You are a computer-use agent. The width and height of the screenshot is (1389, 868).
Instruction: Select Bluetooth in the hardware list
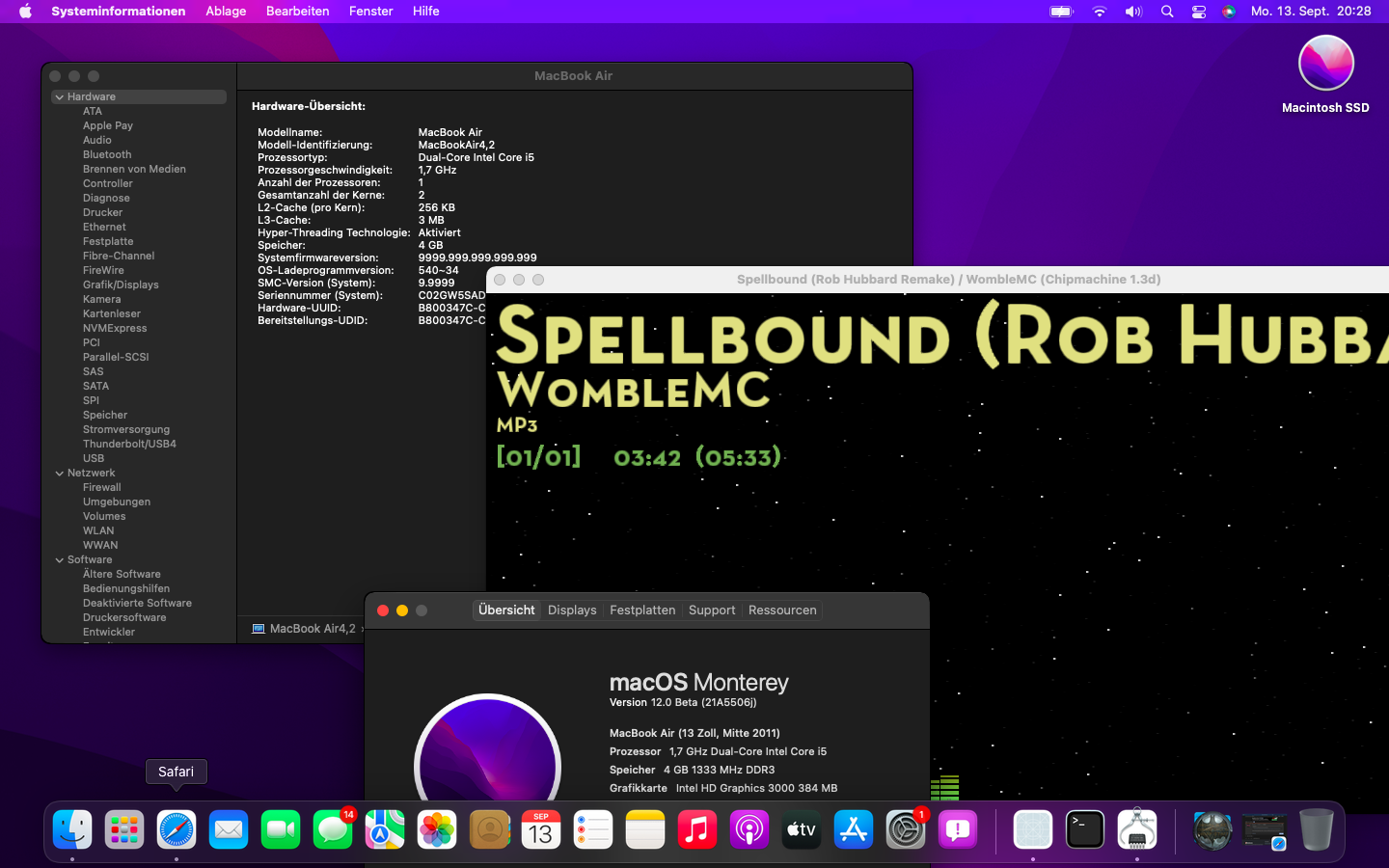pyautogui.click(x=107, y=154)
